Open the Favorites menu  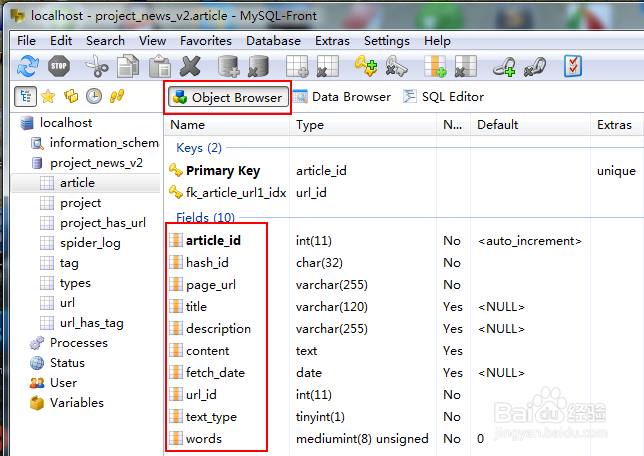[206, 41]
